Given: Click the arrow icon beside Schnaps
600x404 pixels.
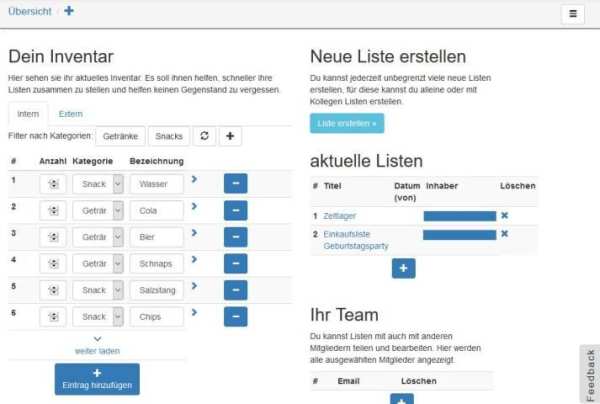Looking at the screenshot, I should [x=194, y=259].
